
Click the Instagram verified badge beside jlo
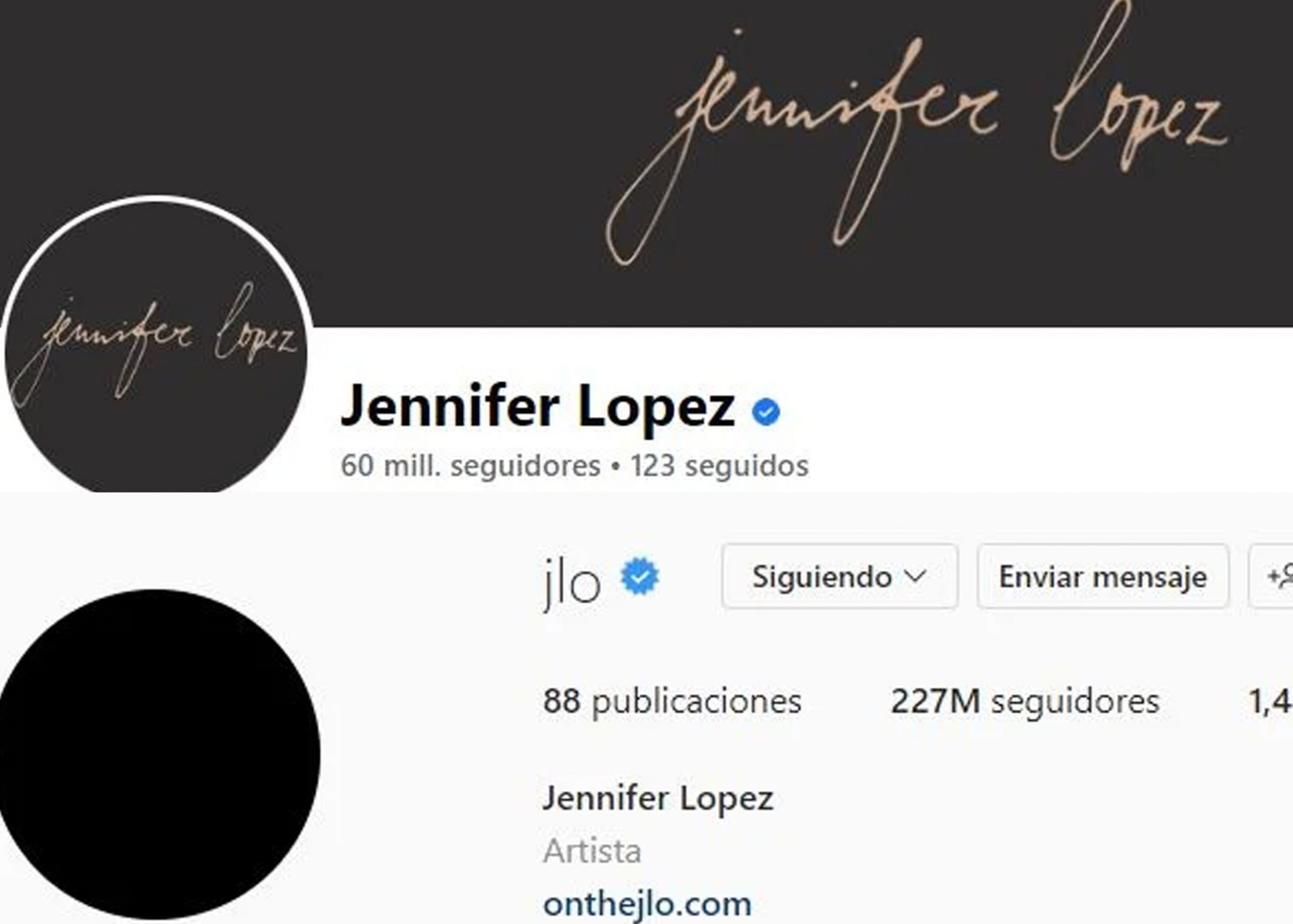[x=640, y=577]
